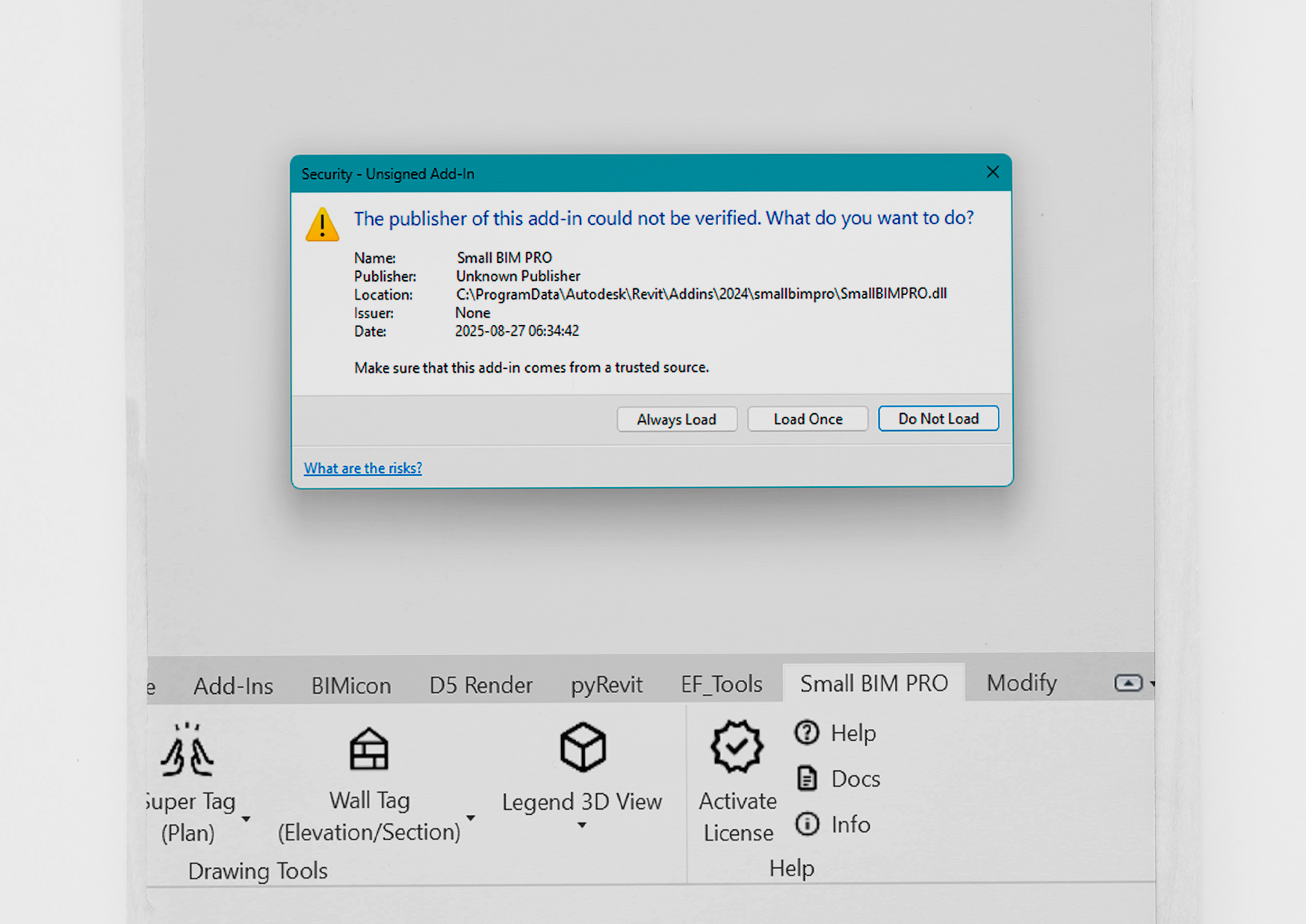Image resolution: width=1306 pixels, height=924 pixels.
Task: Choose Do Not Load for the add-in
Action: coord(938,418)
